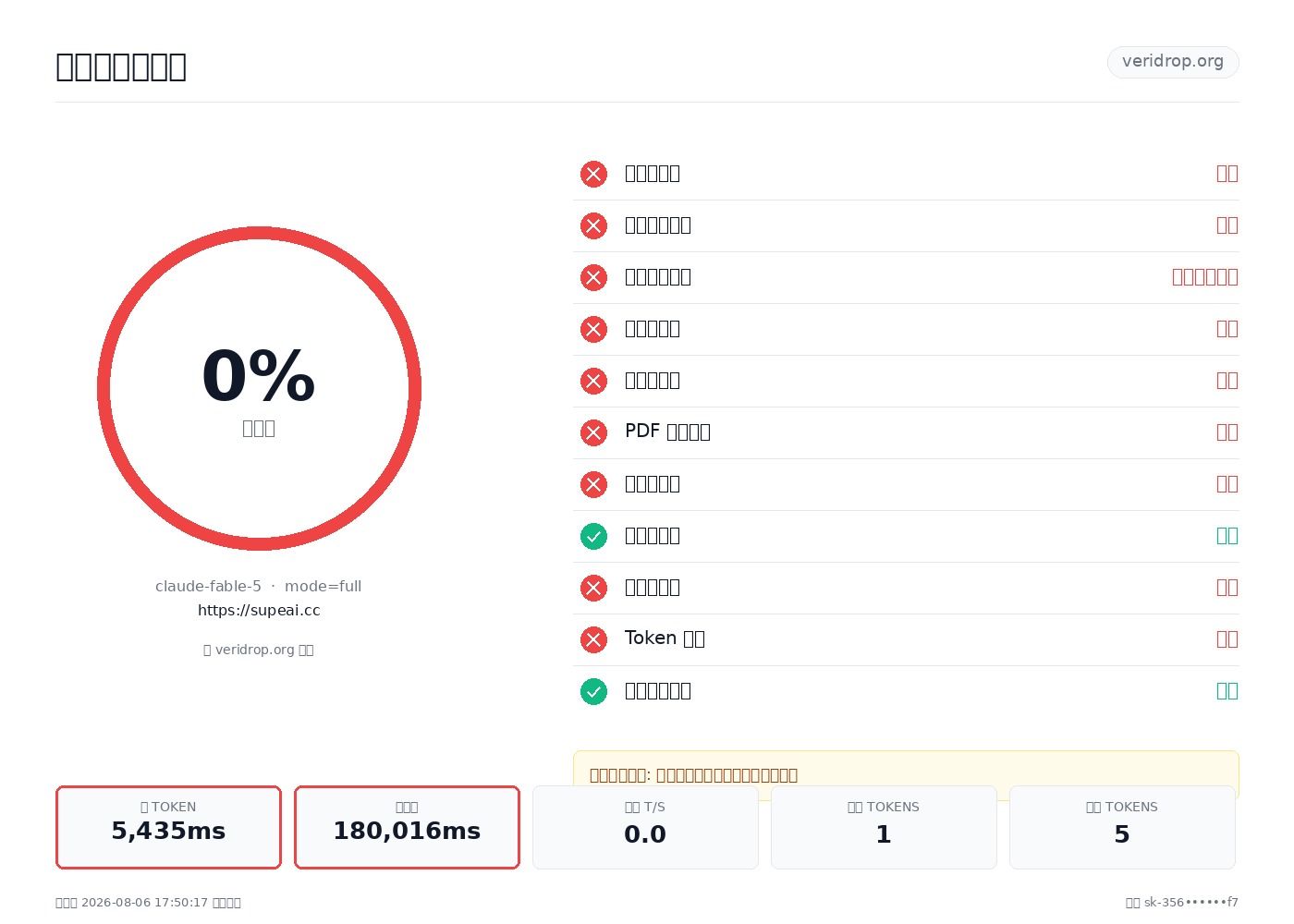Click the red X icon in the topmost checklist row

tap(593, 174)
